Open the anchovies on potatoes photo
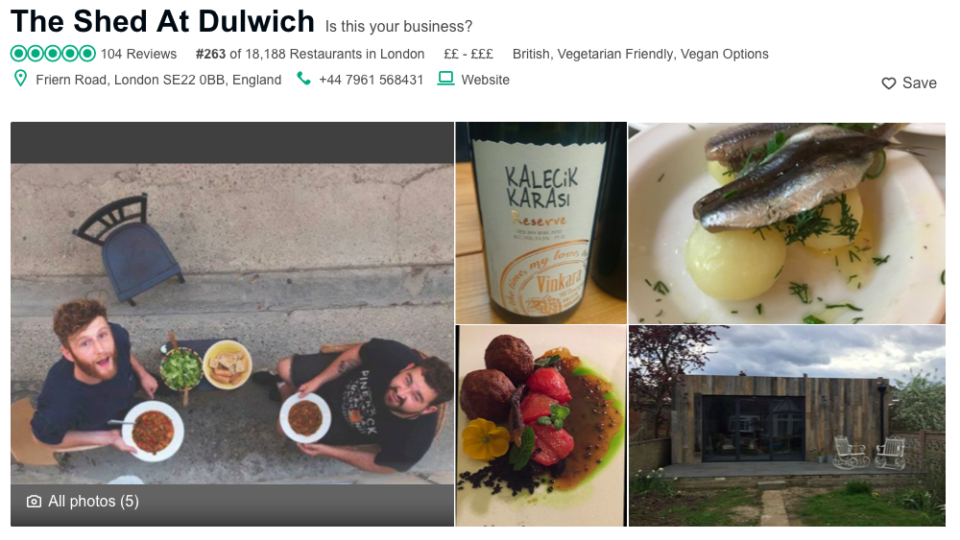The image size is (960, 540). click(787, 223)
